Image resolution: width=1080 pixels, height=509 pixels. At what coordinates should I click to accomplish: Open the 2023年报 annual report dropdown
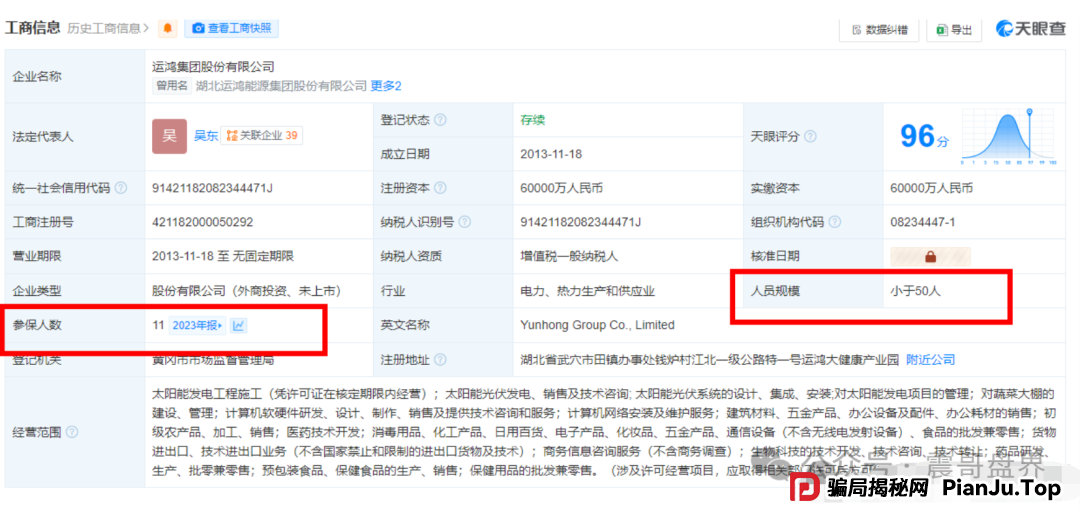(197, 325)
